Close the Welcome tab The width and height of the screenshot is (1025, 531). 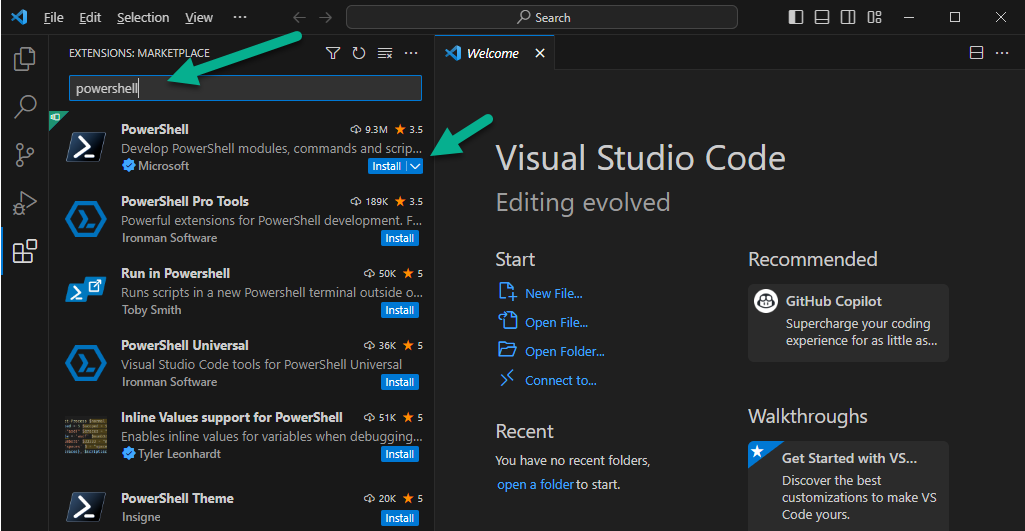(x=540, y=54)
